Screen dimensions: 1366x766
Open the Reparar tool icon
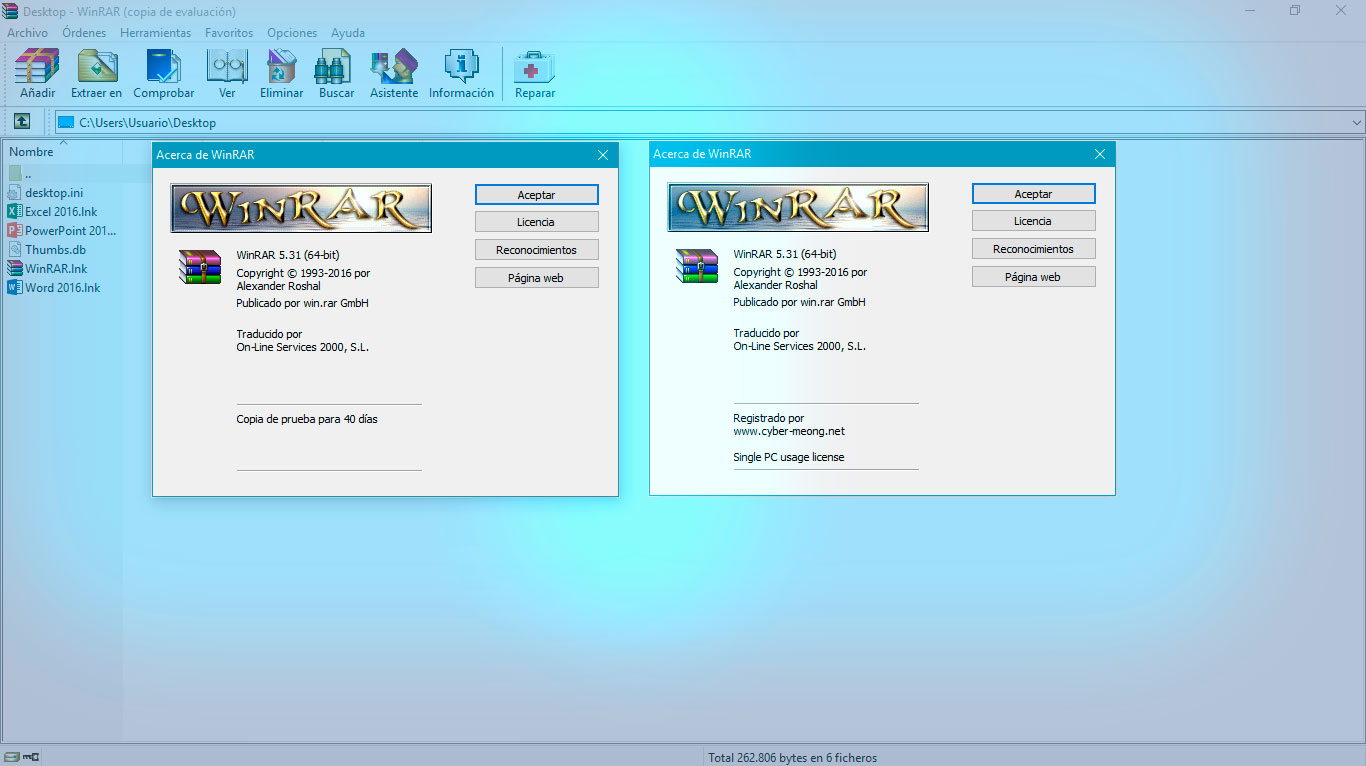coord(534,70)
